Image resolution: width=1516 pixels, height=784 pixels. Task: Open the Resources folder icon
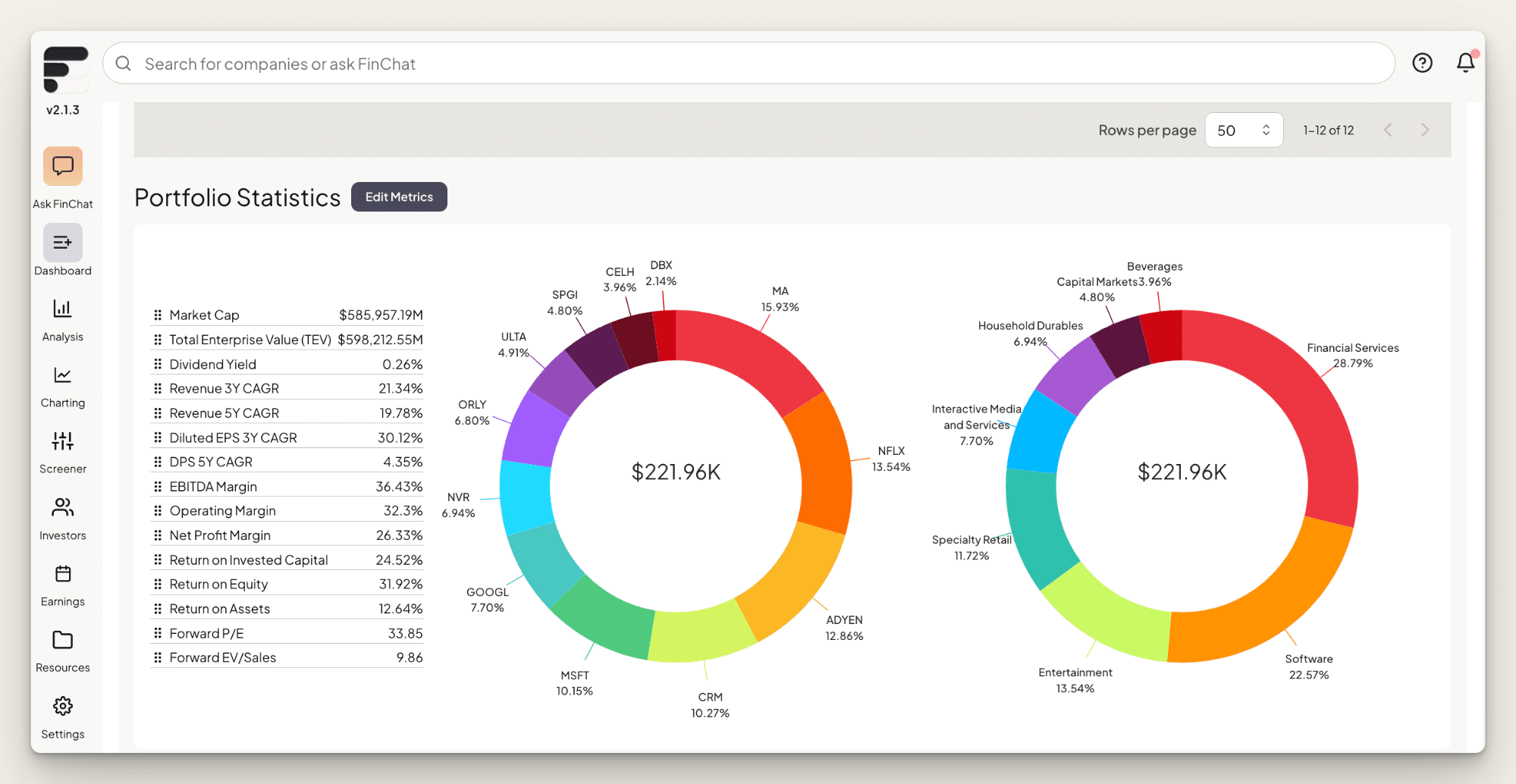click(63, 640)
